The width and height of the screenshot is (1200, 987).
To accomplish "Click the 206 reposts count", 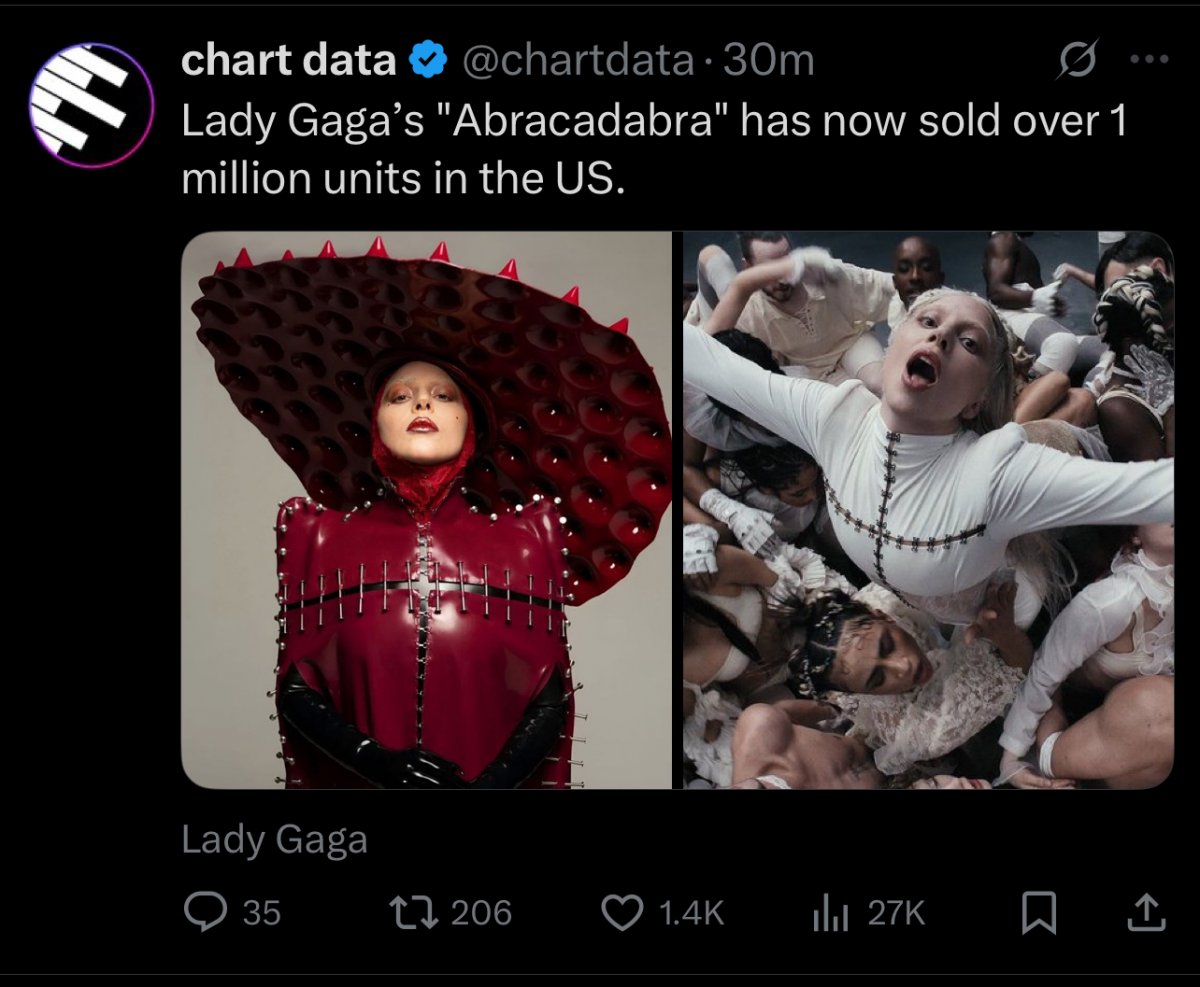I will (481, 913).
